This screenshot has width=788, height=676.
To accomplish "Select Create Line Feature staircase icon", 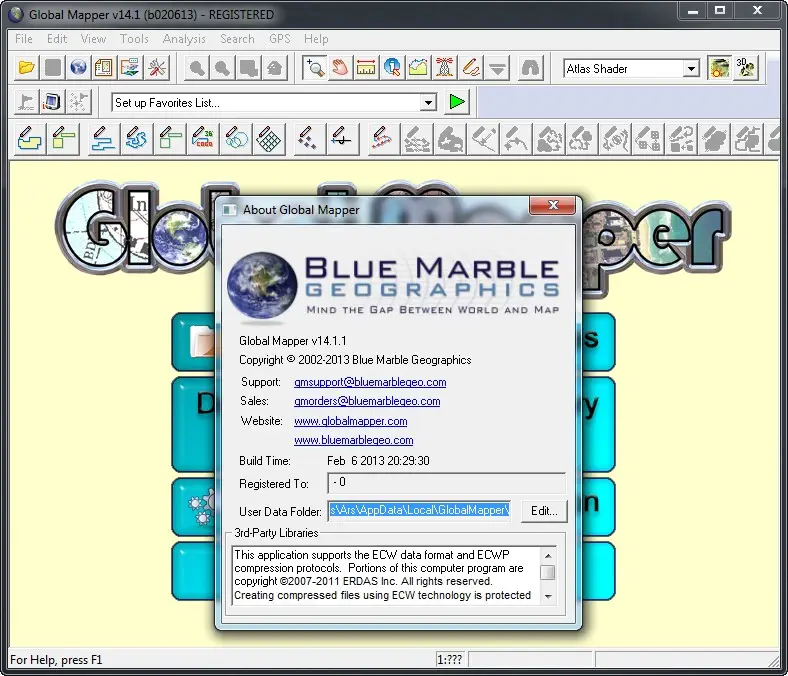I will point(103,138).
